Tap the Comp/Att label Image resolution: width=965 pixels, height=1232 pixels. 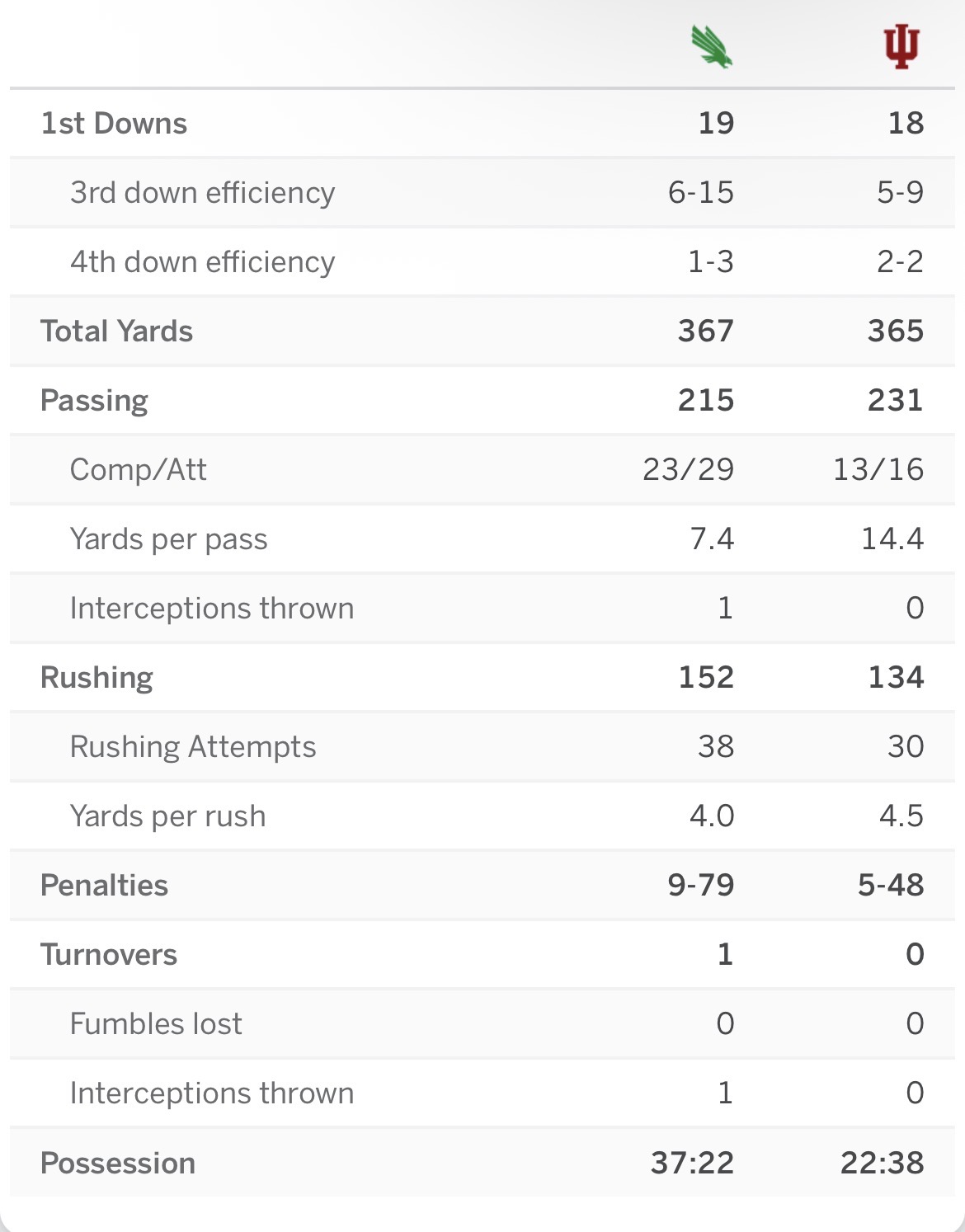coord(138,470)
